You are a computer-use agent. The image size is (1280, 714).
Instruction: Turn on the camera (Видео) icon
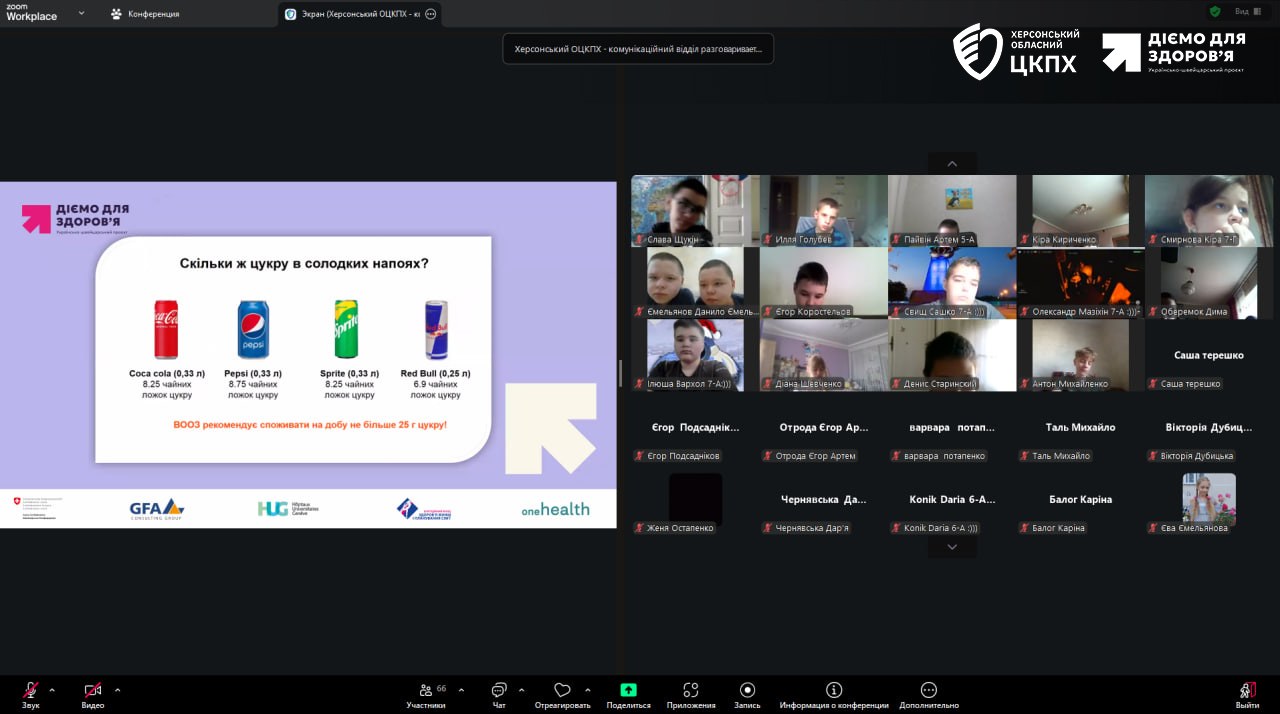tap(93, 690)
